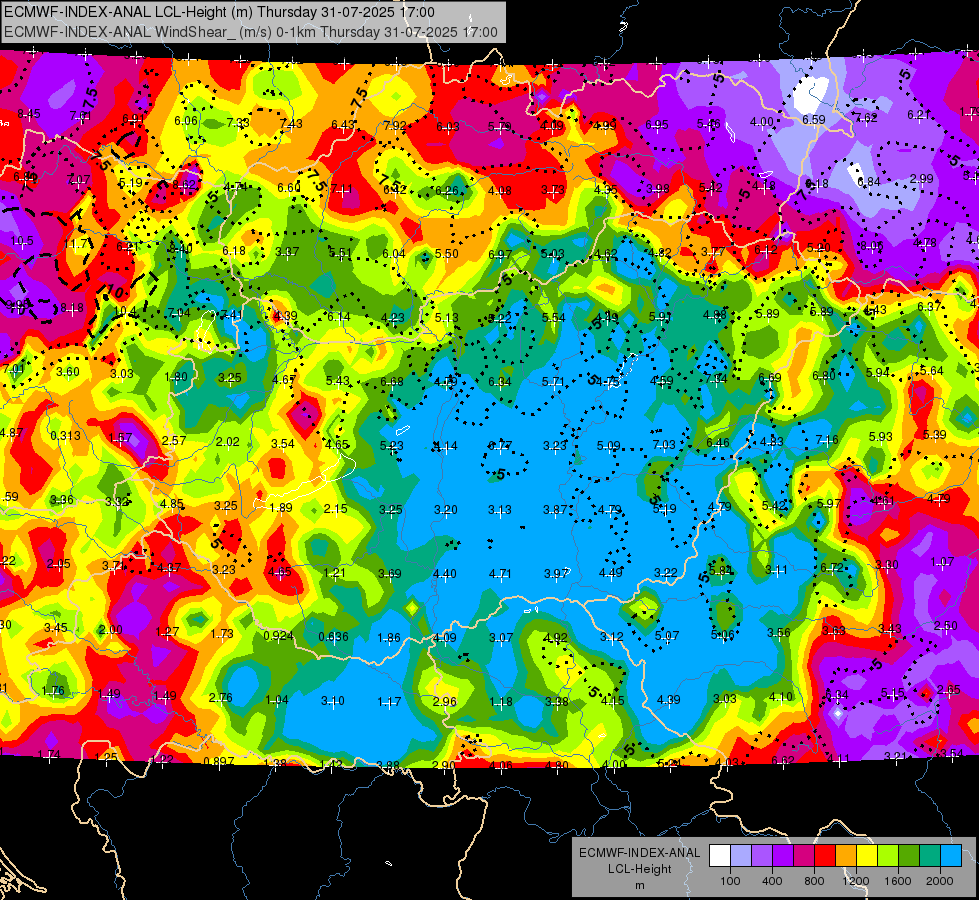Click the wind shear value 10.4
The width and height of the screenshot is (979, 900).
tap(125, 310)
